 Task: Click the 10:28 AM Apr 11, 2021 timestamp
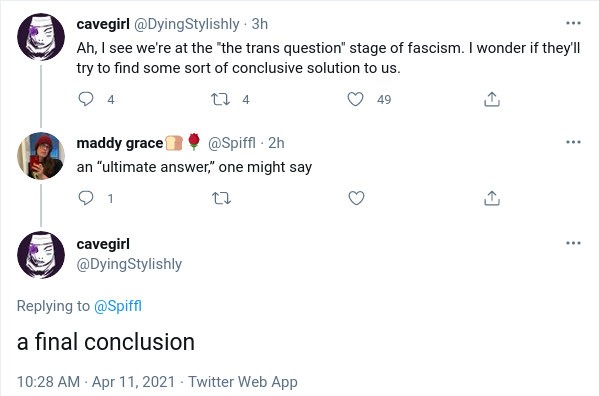(96, 381)
